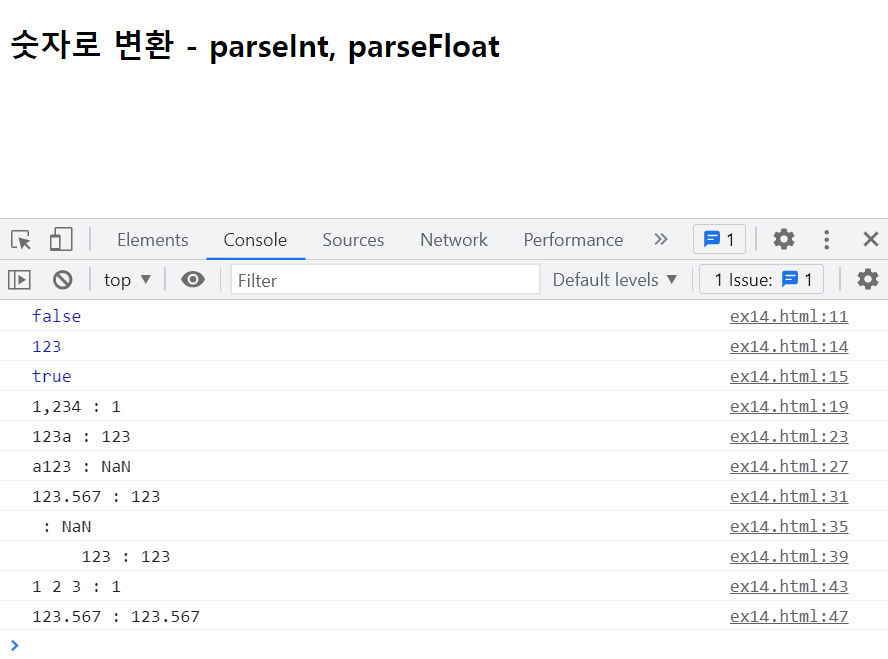Image resolution: width=888 pixels, height=659 pixels.
Task: Click the console log '123a : 123'
Action: 81,437
